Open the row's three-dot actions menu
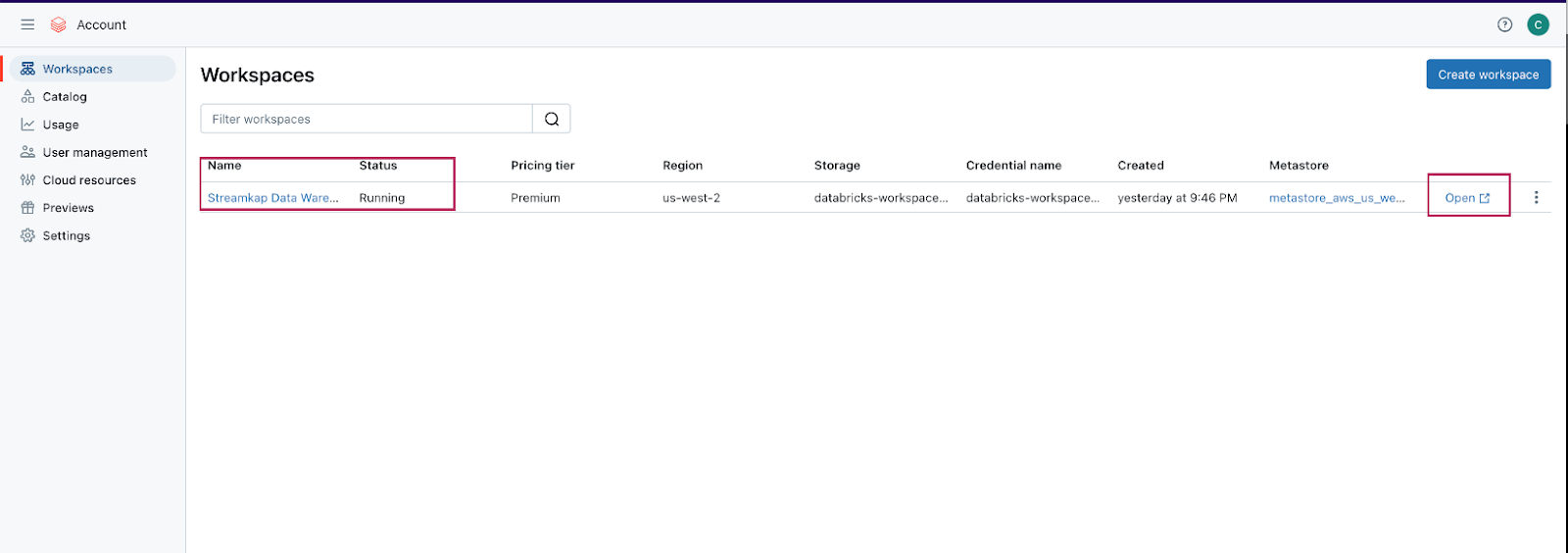 [x=1536, y=197]
